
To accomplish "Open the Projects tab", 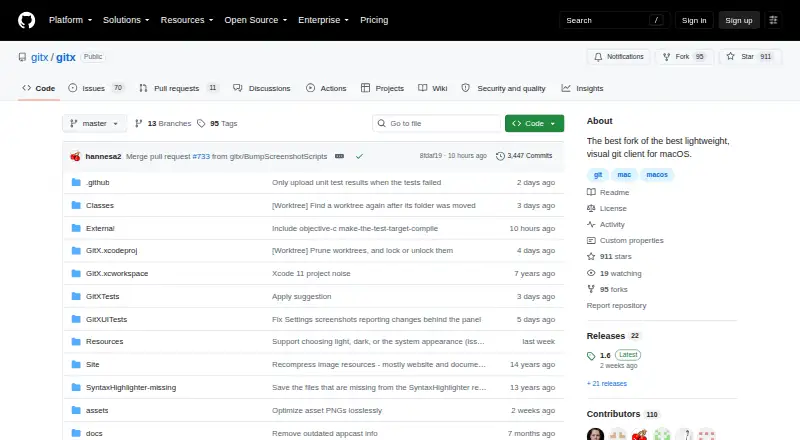I will click(x=382, y=88).
